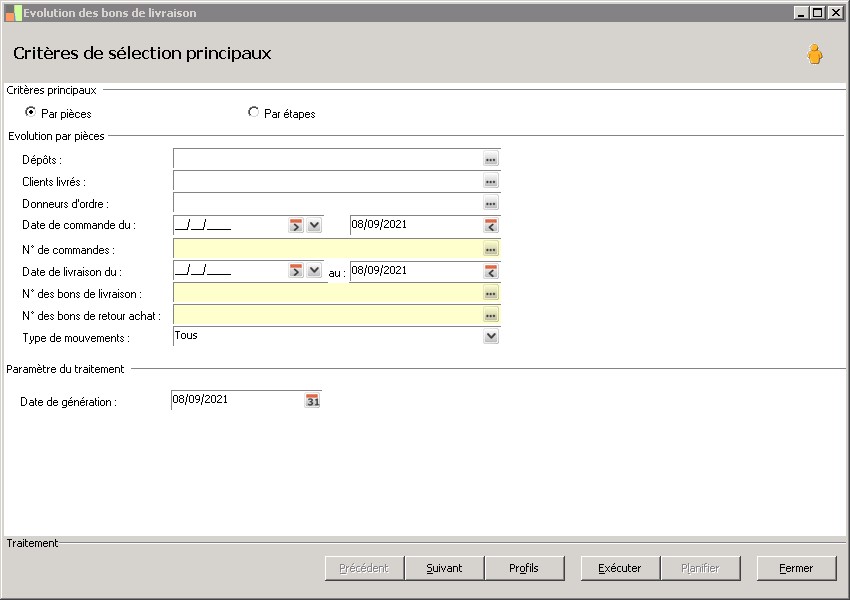Minimize the Evolution des bons de livraison window
This screenshot has height=600, width=850.
click(x=801, y=12)
